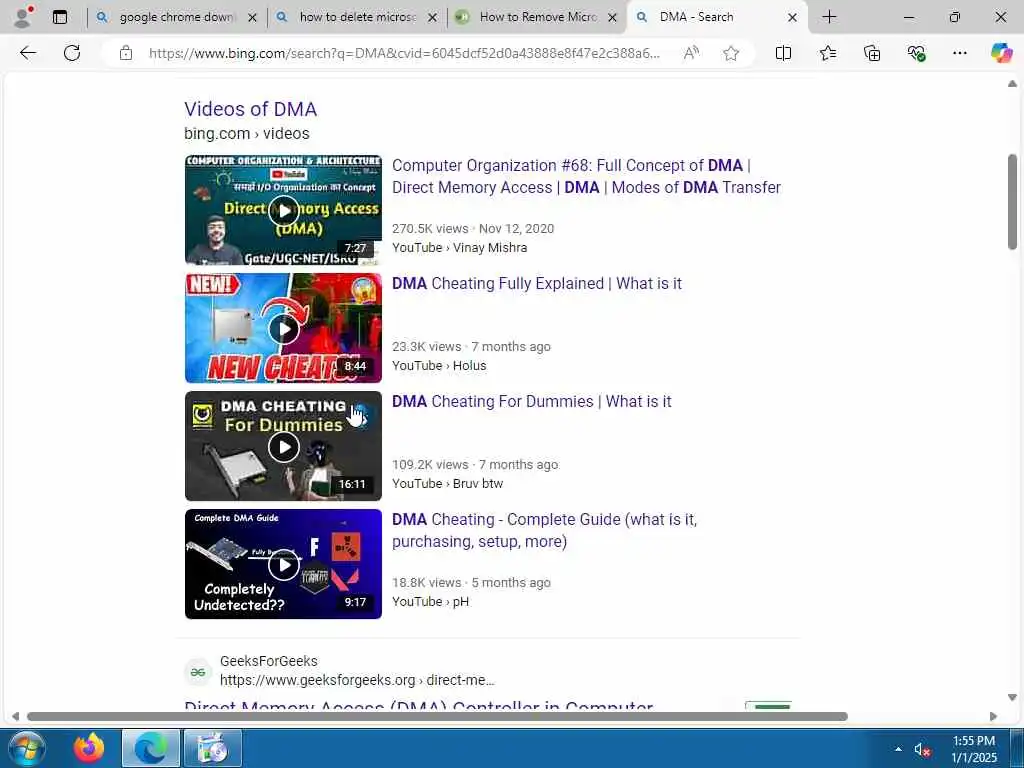Play the 'Completely Undetected??' video thumbnail
This screenshot has height=768, width=1024.
[x=283, y=564]
